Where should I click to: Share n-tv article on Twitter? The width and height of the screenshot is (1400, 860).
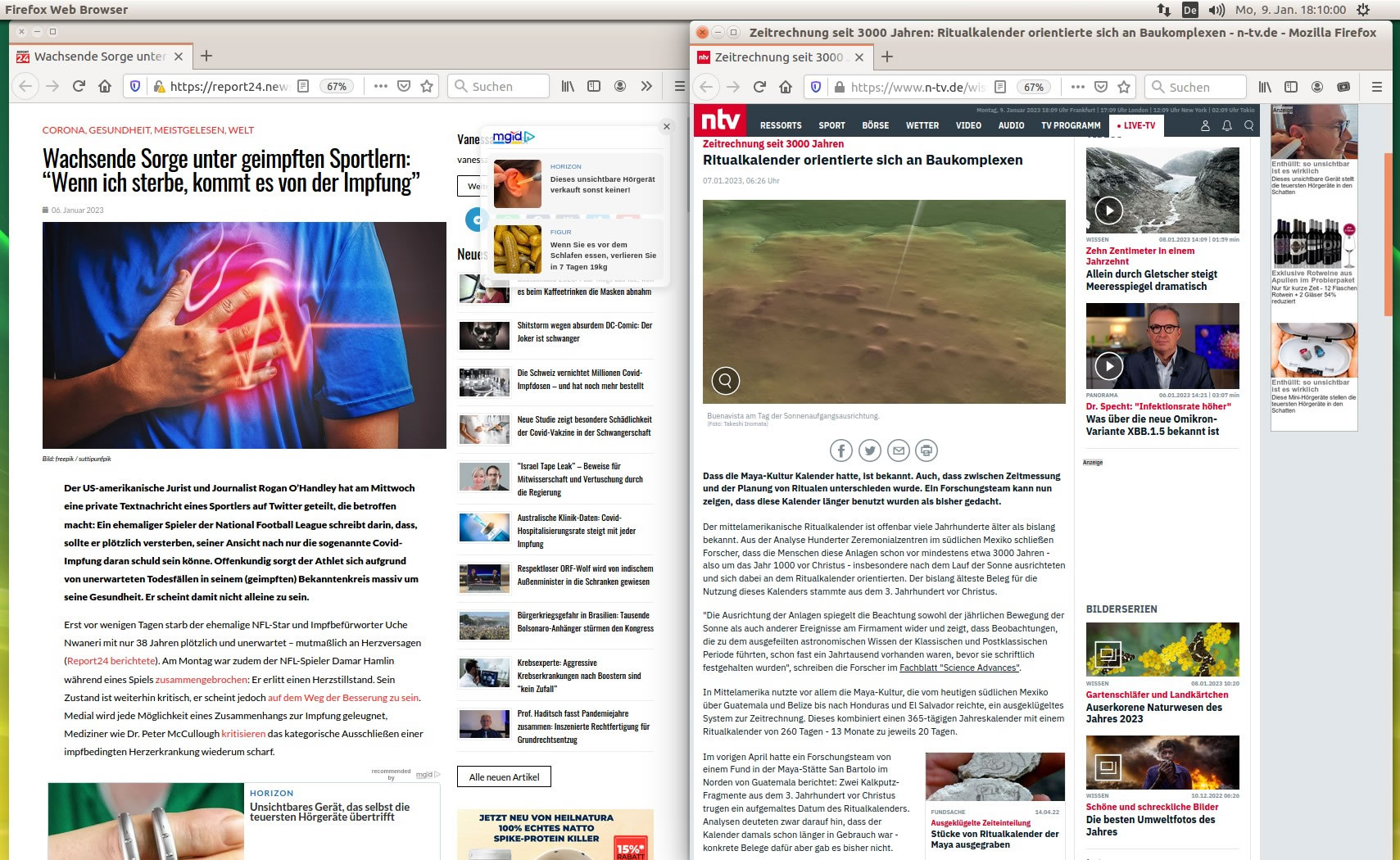870,450
